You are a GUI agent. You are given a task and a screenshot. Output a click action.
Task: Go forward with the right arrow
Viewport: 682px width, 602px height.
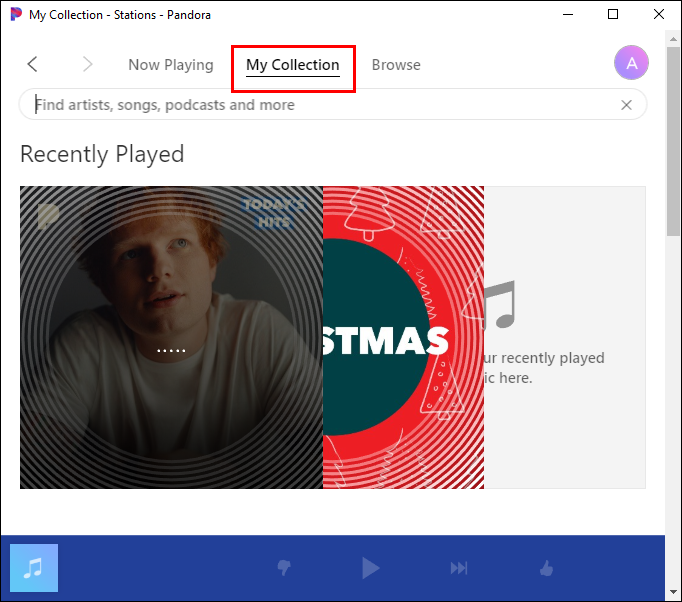87,64
